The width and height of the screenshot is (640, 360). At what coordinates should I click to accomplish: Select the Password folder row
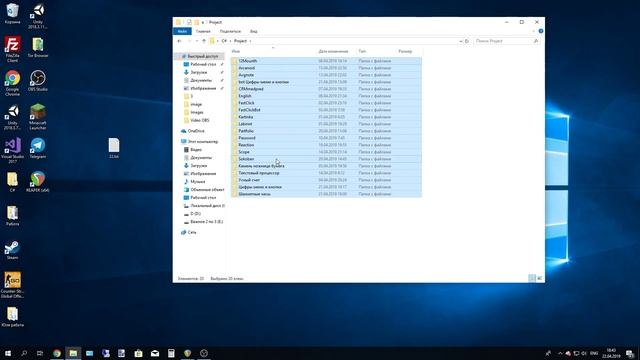click(326, 138)
